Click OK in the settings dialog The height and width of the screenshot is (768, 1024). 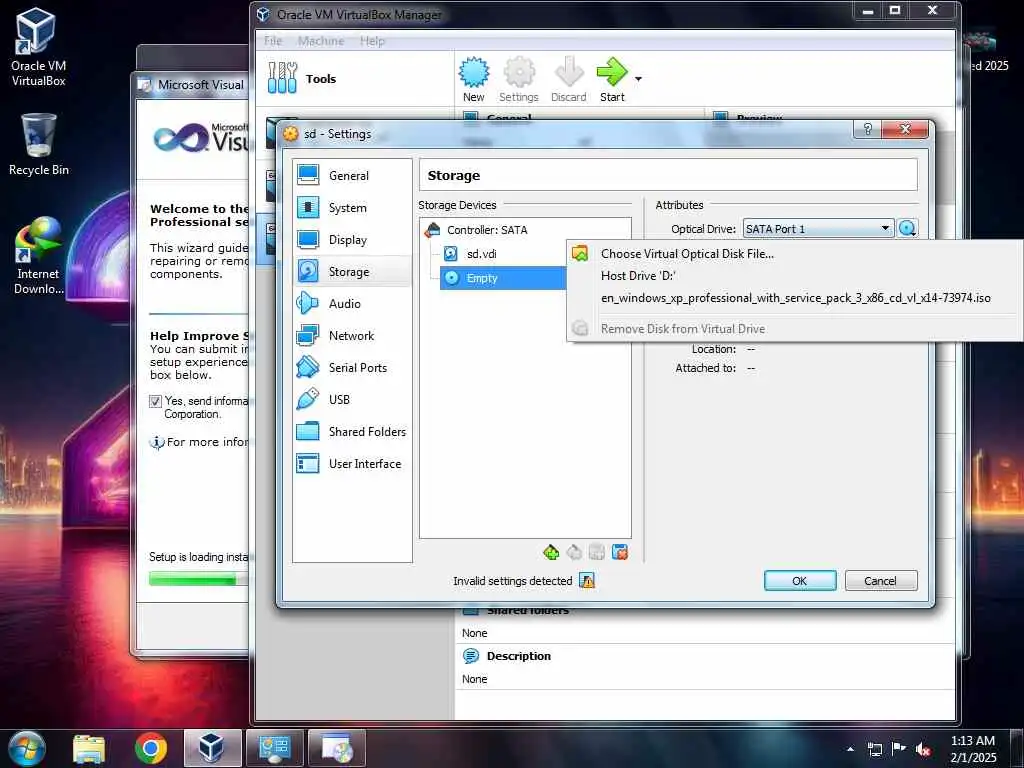click(x=800, y=581)
